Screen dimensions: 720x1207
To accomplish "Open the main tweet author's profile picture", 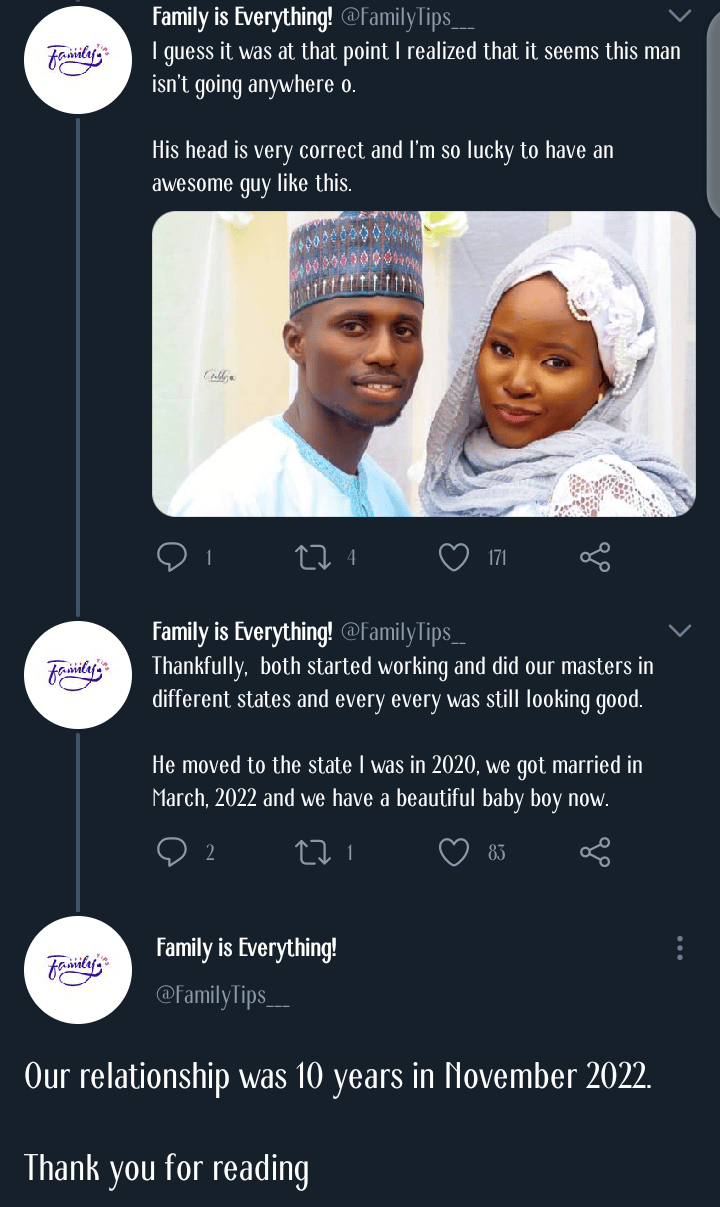I will 78,970.
